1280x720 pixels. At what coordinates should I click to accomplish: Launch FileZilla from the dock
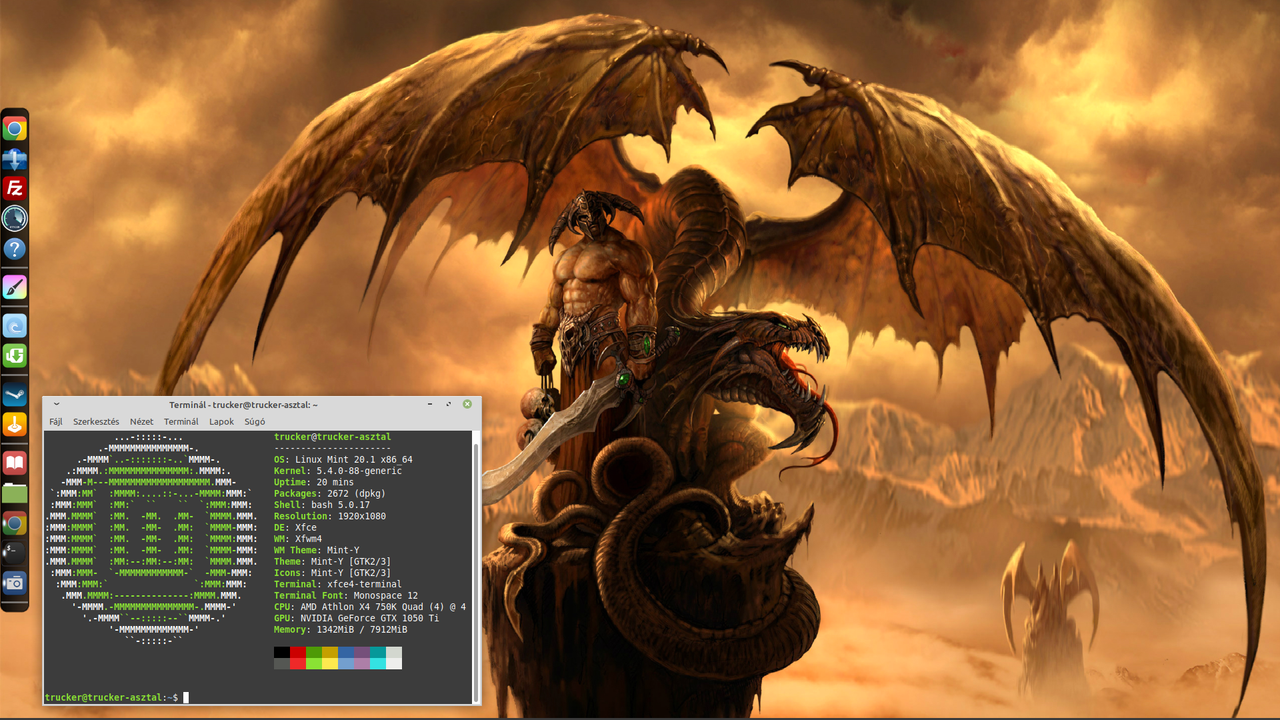[14, 188]
